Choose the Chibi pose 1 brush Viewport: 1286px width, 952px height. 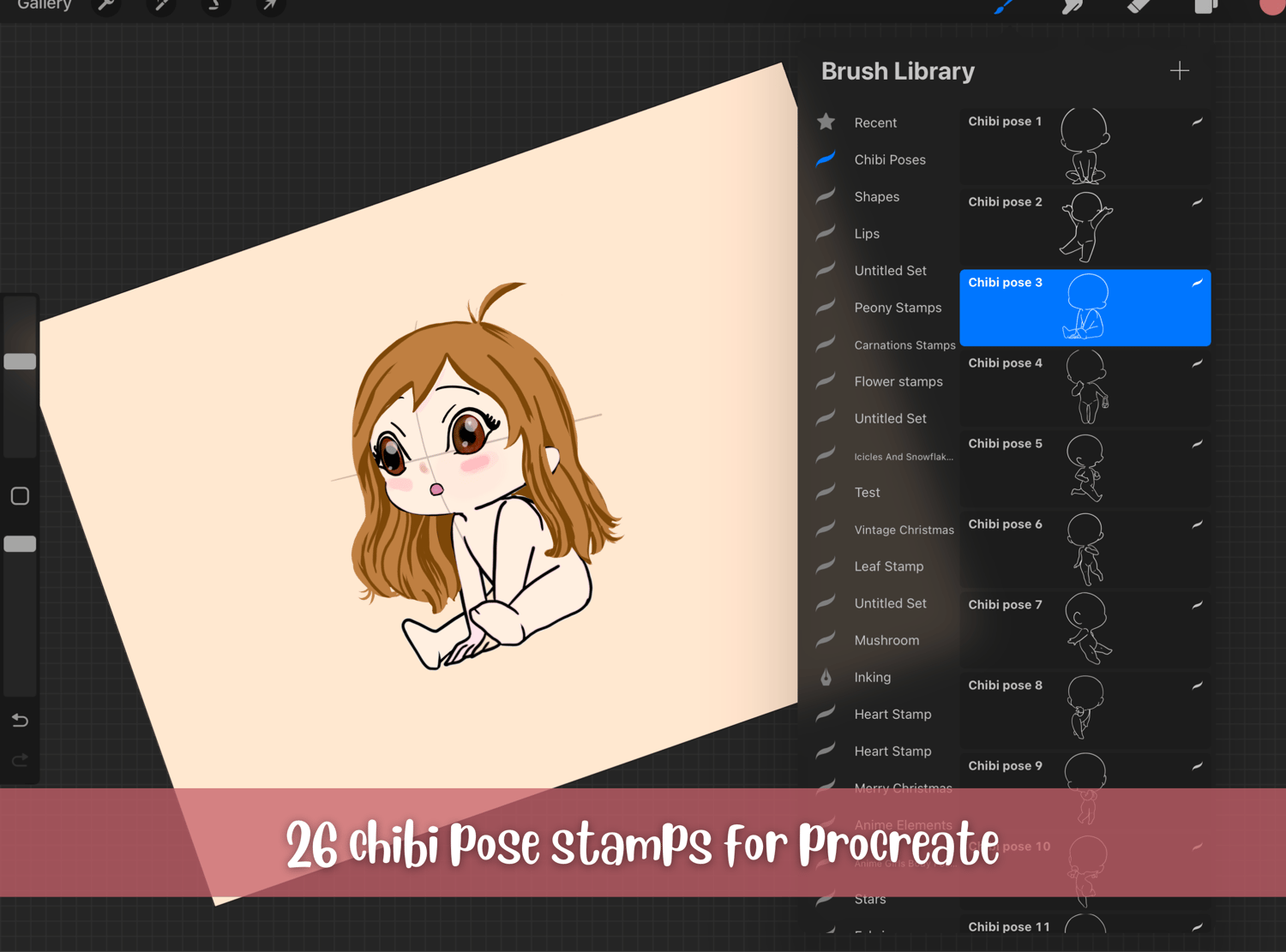(1085, 146)
